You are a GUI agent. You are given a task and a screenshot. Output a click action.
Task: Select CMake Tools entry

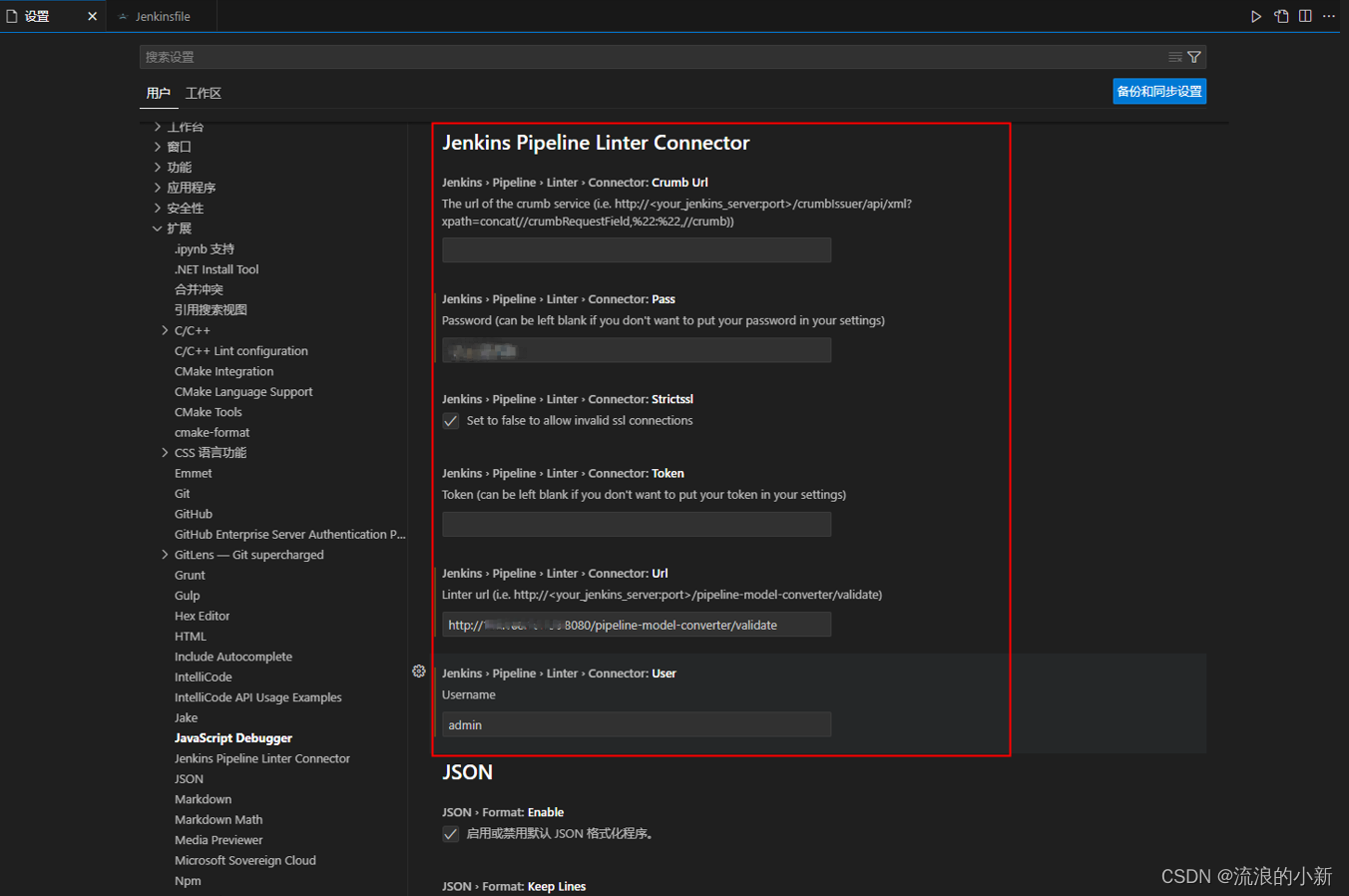point(209,412)
